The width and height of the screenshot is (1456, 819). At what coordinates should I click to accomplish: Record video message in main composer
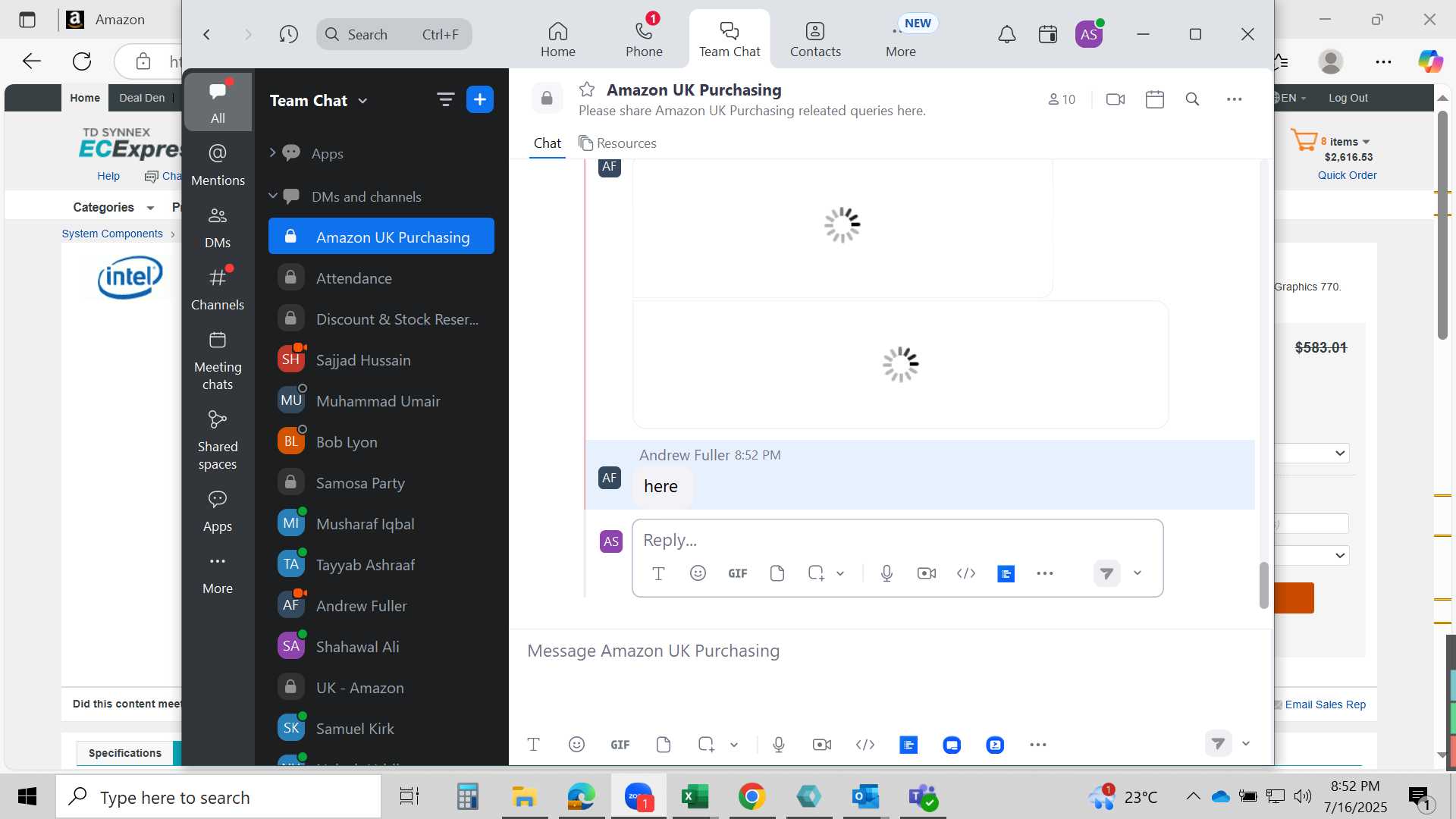pos(822,745)
